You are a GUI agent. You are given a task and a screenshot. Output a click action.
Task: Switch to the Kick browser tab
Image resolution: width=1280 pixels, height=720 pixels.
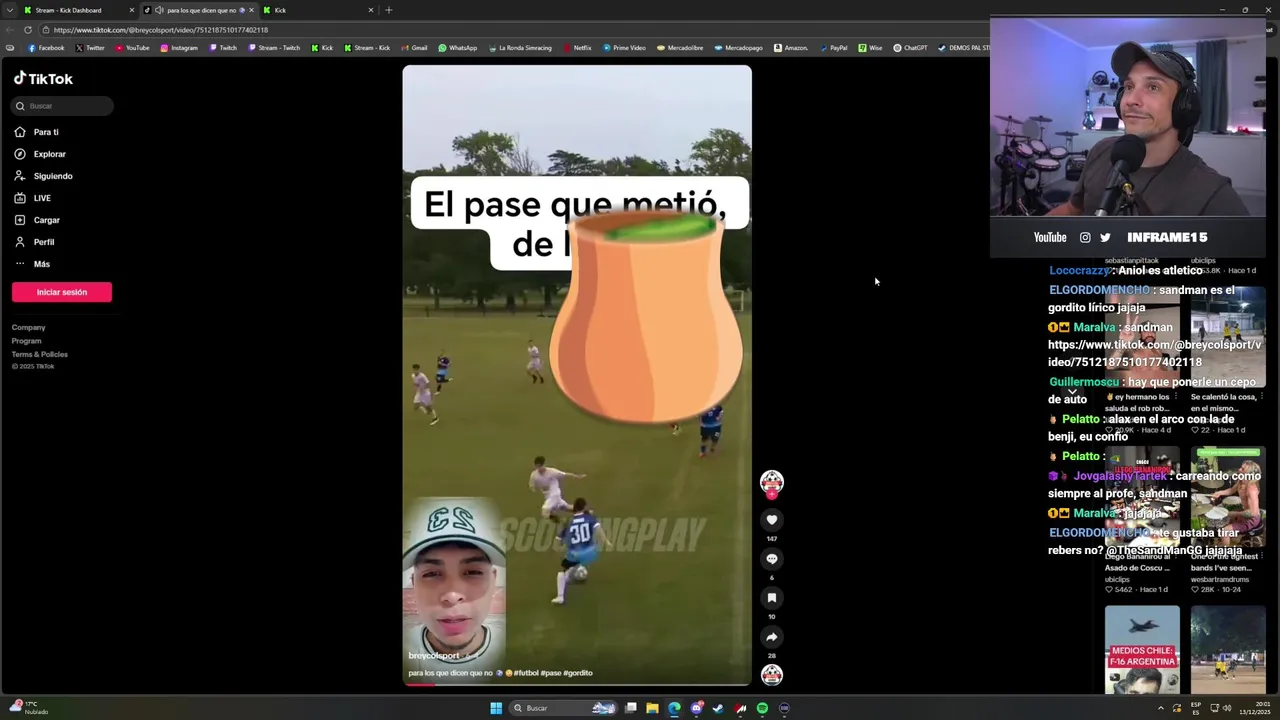(318, 10)
